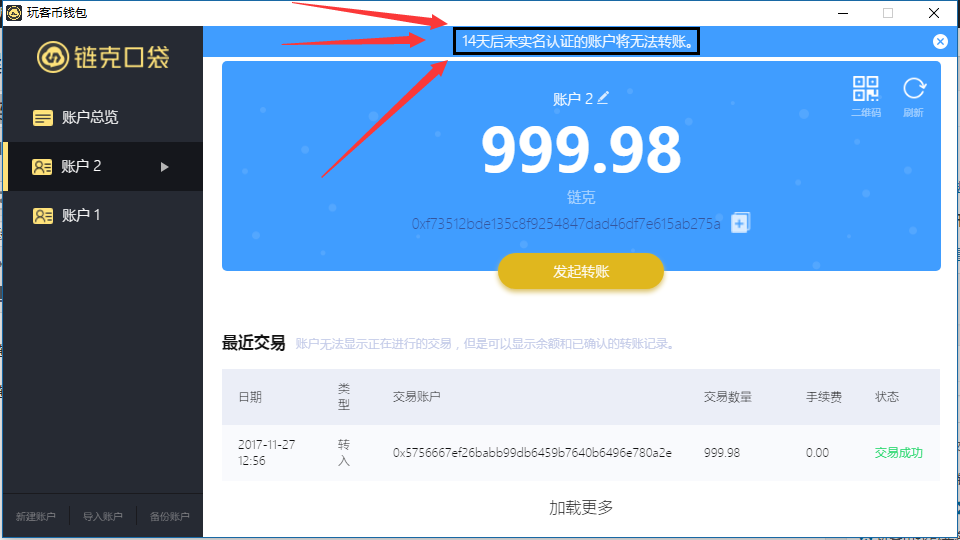Click the 账户 1 card icon in the sidebar
Image resolution: width=960 pixels, height=540 pixels.
click(x=42, y=216)
